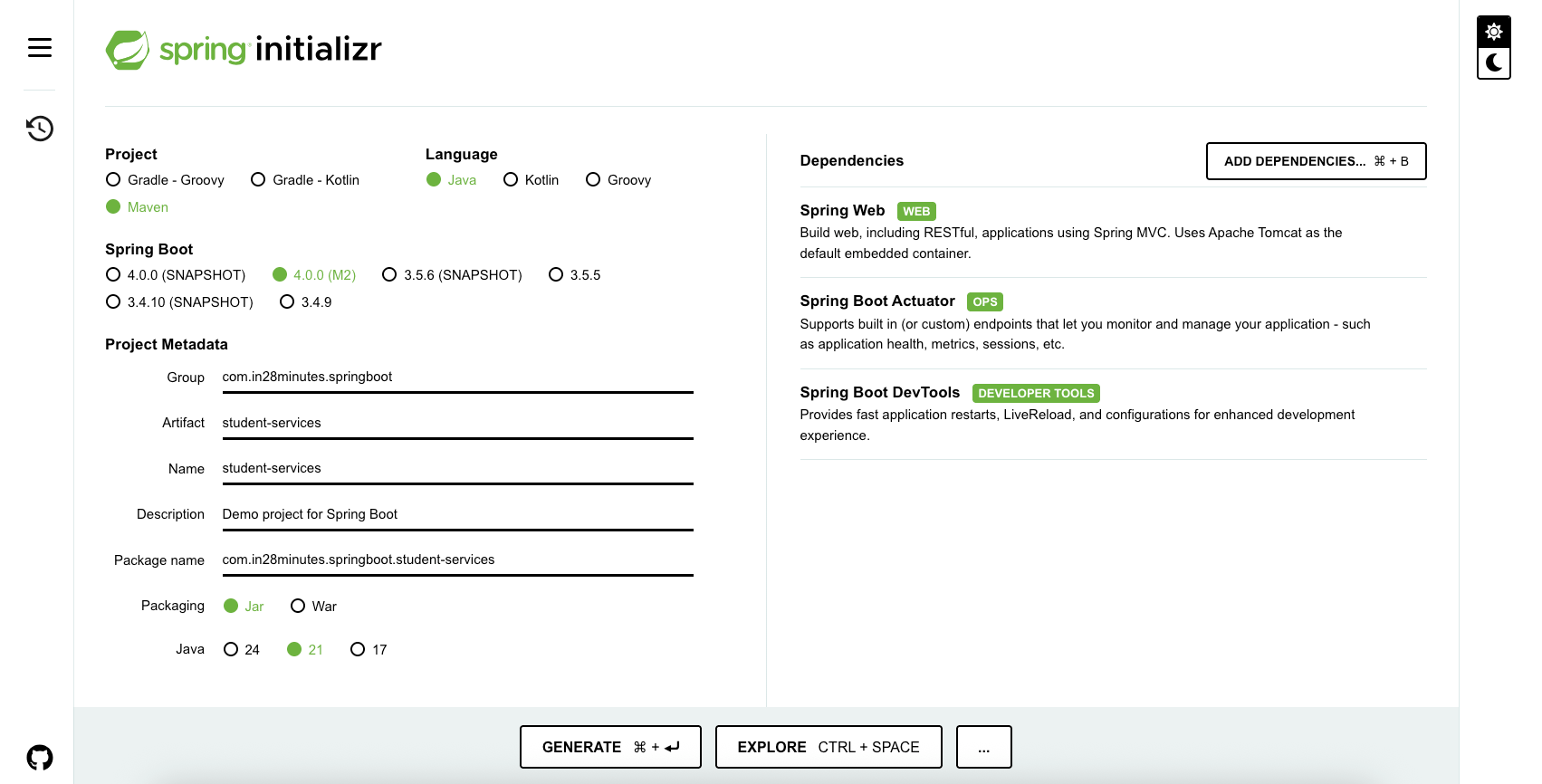Open the project history icon
The height and width of the screenshot is (784, 1542).
40,129
